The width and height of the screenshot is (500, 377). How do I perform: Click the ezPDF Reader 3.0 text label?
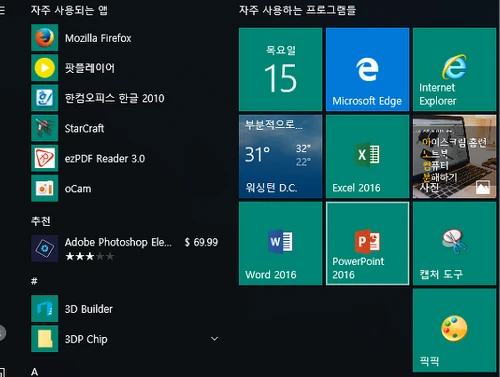(105, 159)
